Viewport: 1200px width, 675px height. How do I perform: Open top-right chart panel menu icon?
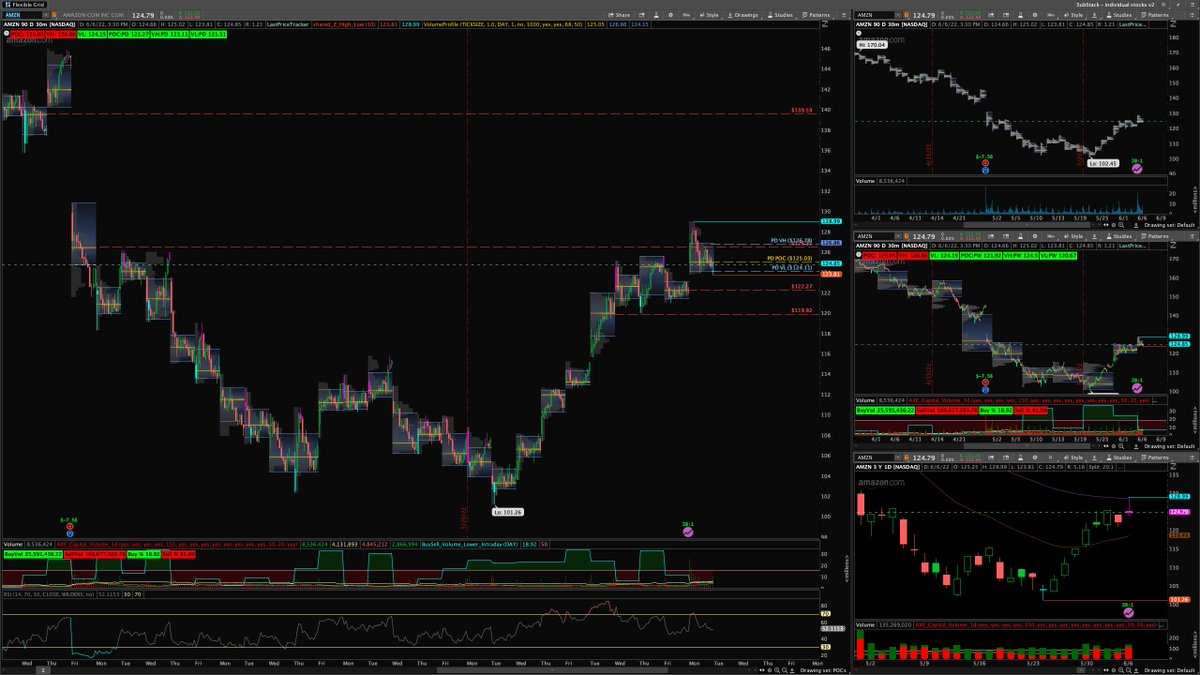click(x=1191, y=15)
